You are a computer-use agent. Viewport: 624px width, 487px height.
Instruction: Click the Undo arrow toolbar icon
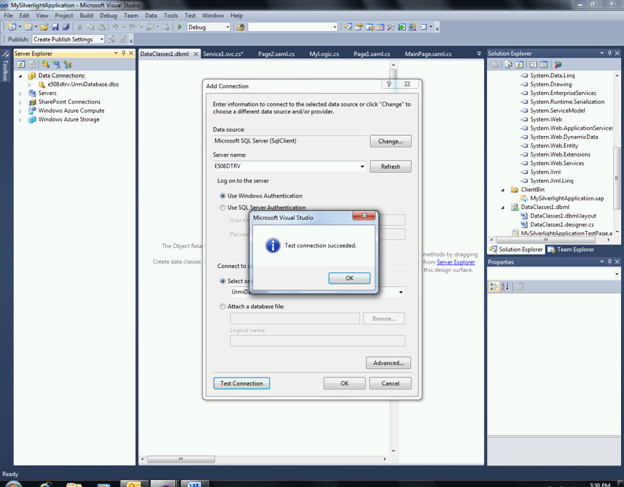point(115,27)
